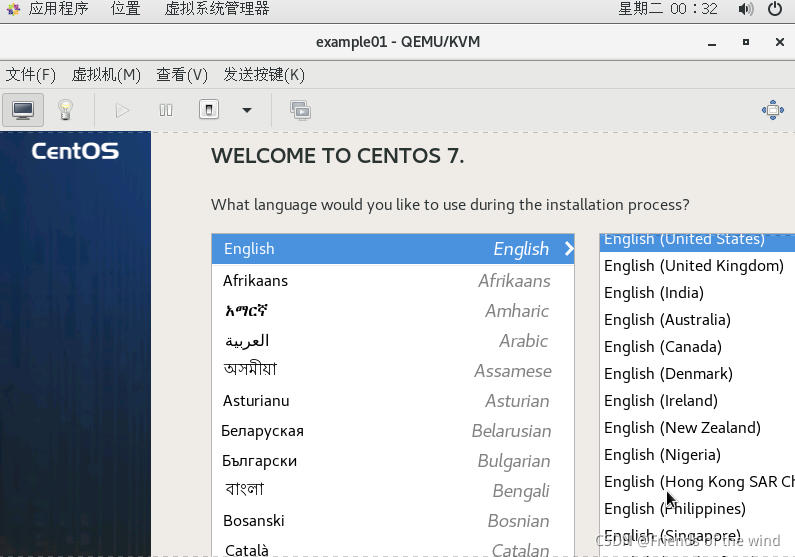Select English in the language list
The image size is (795, 557).
tap(393, 249)
